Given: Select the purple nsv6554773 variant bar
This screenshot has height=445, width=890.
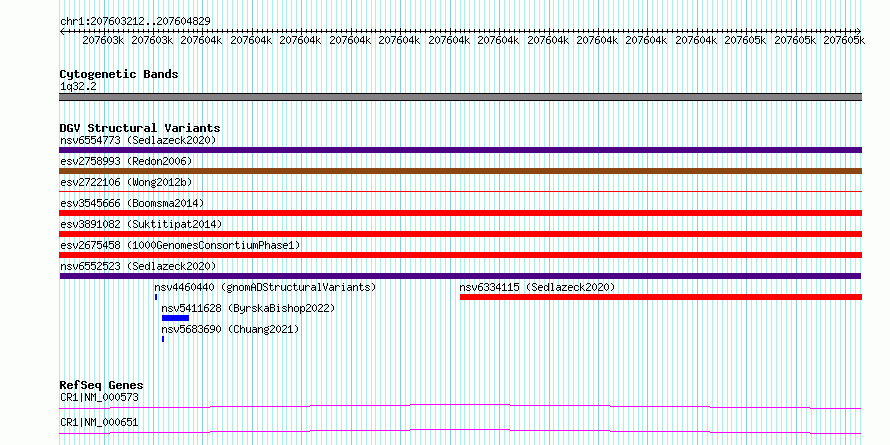Looking at the screenshot, I should tap(460, 150).
